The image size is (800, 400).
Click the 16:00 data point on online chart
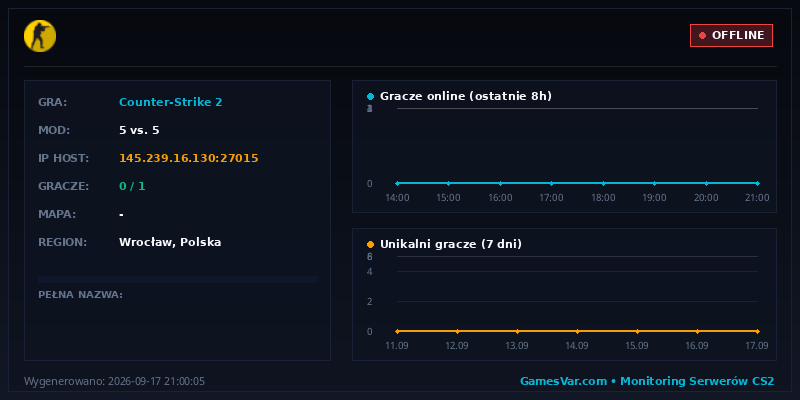click(500, 183)
